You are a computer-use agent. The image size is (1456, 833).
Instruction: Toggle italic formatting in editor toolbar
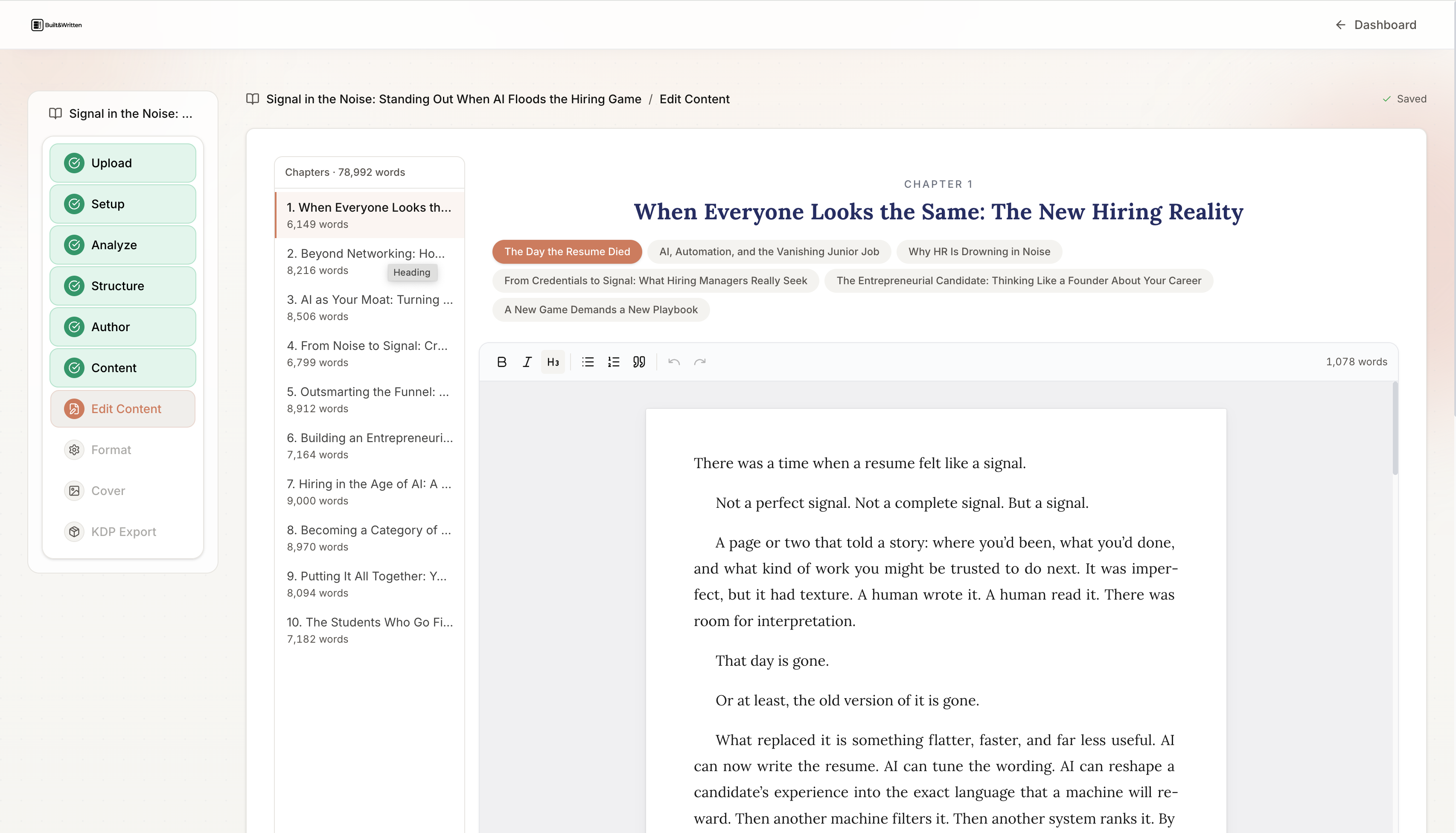click(x=527, y=361)
